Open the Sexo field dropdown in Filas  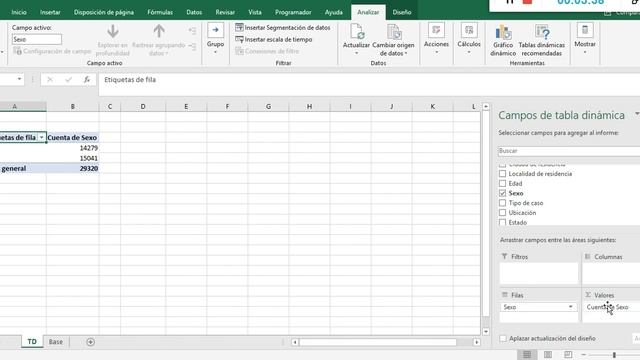(x=570, y=307)
